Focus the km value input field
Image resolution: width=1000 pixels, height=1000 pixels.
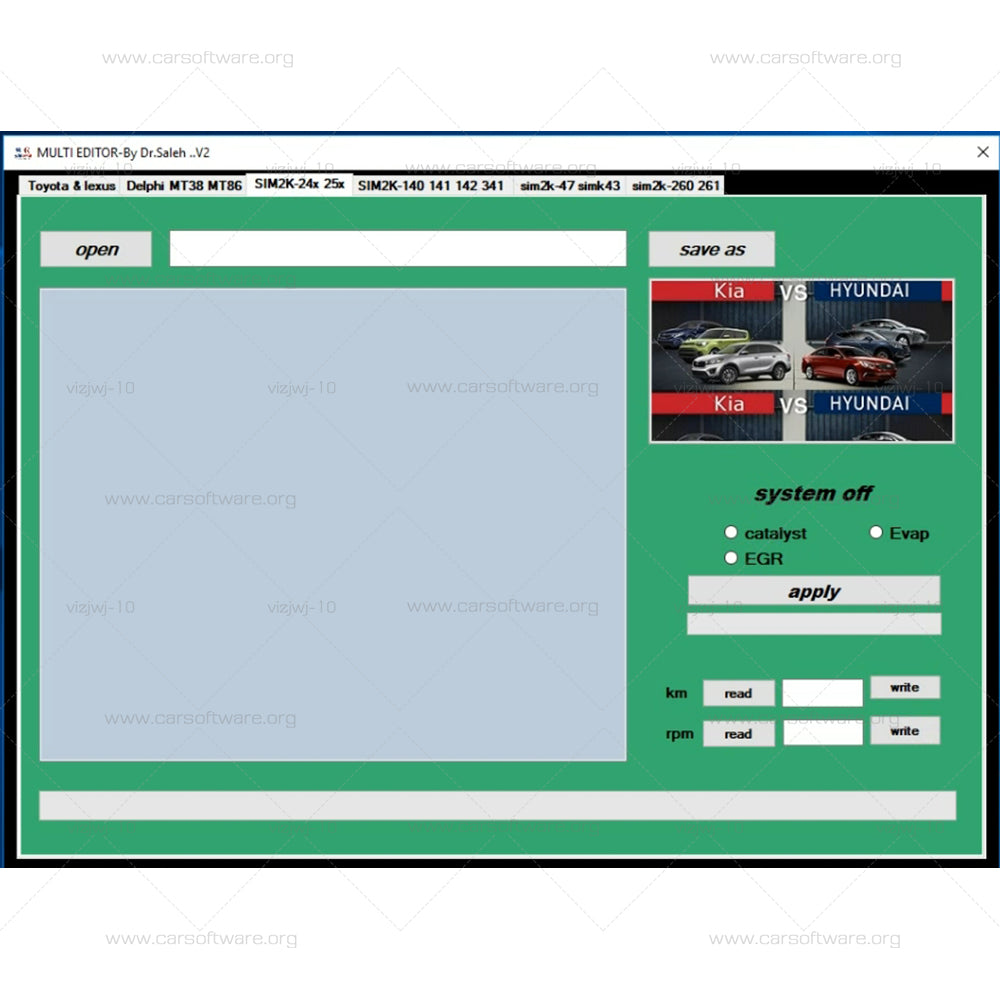tap(823, 693)
